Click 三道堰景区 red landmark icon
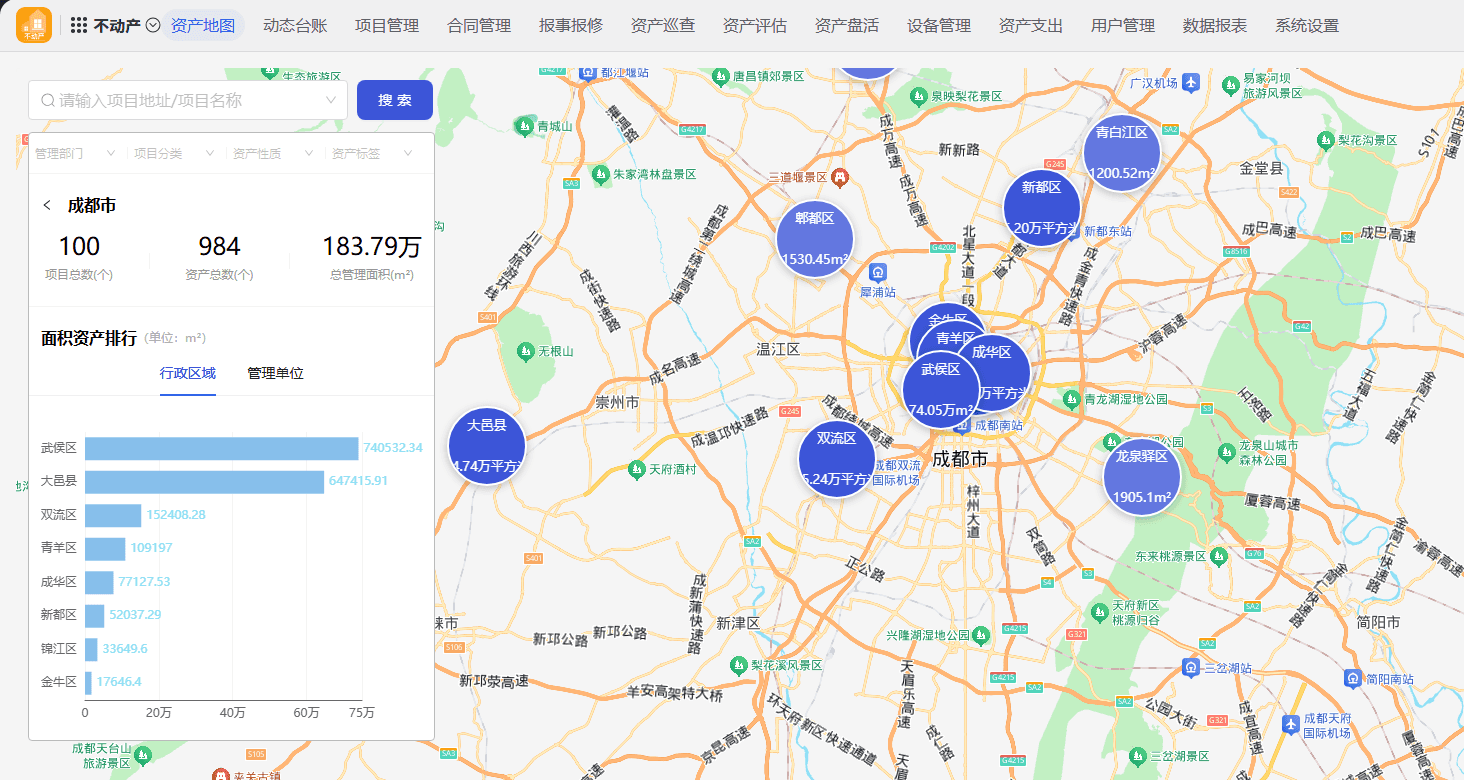This screenshot has width=1464, height=780. [x=841, y=177]
